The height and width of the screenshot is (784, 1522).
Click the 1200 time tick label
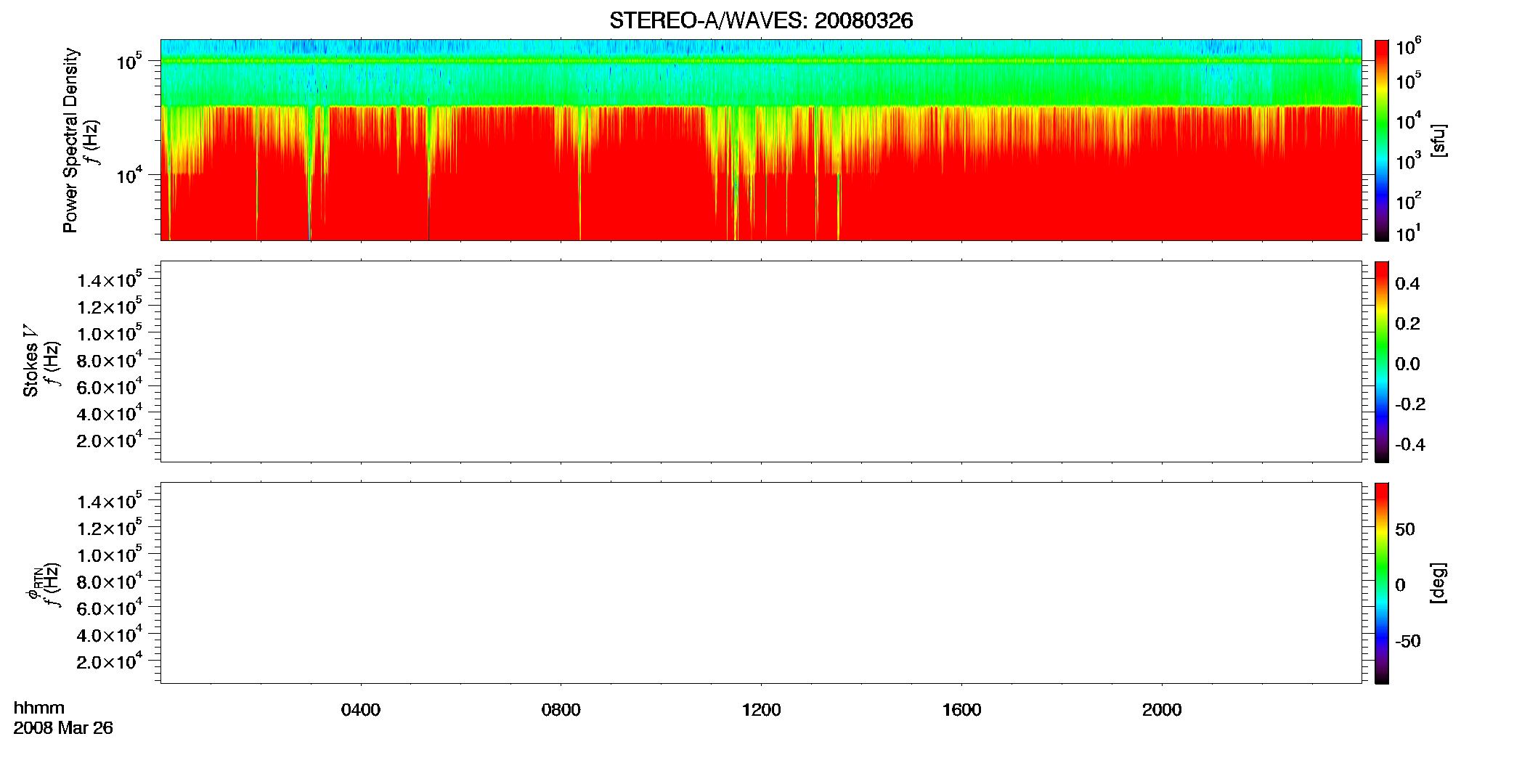click(761, 710)
